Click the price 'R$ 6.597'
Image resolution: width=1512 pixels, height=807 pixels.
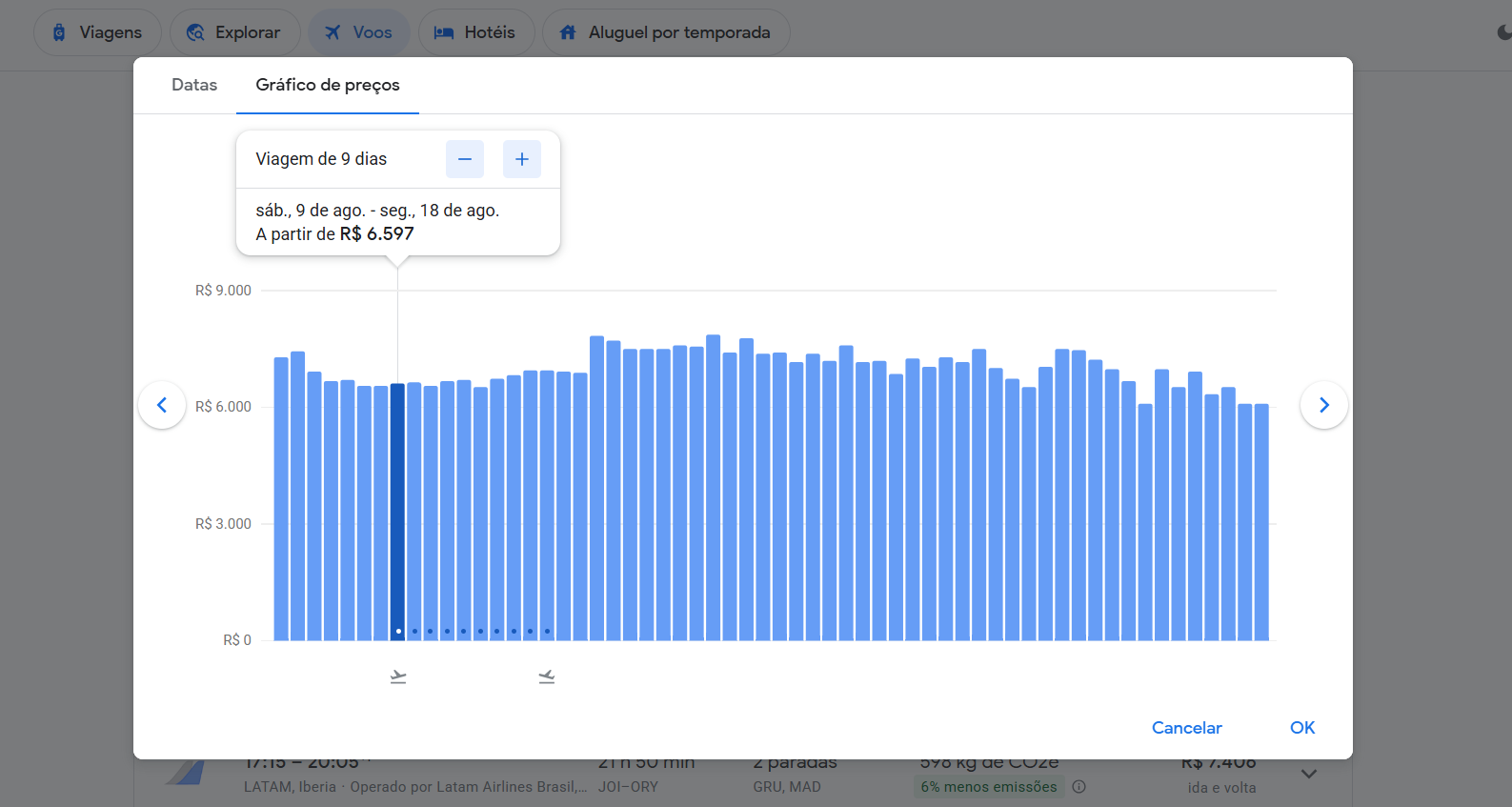(x=376, y=233)
